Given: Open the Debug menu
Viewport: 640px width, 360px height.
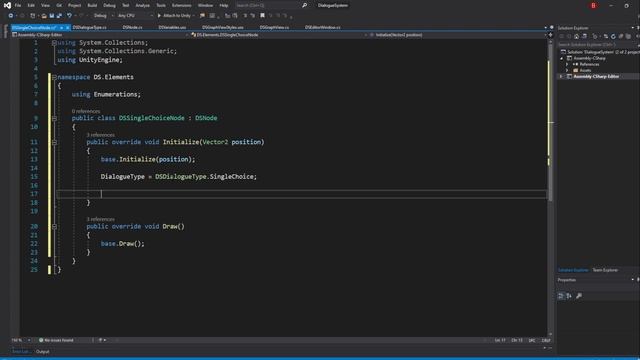Looking at the screenshot, I should 109,5.
